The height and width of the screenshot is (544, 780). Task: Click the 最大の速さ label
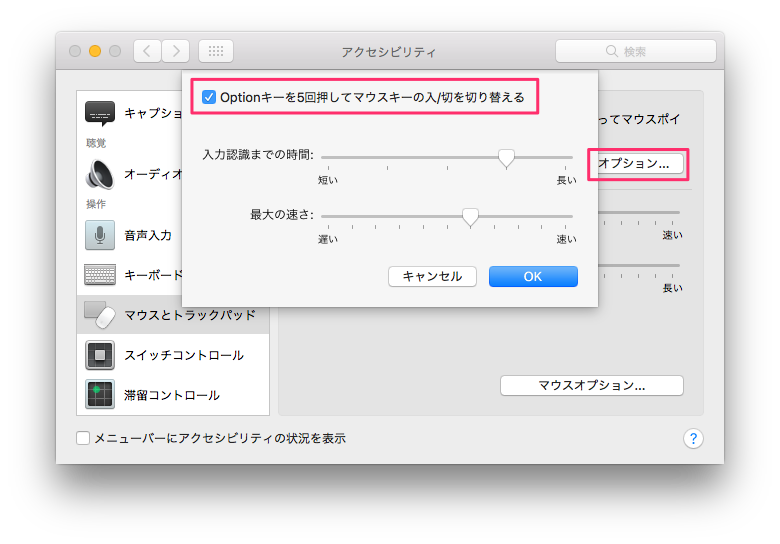(282, 215)
